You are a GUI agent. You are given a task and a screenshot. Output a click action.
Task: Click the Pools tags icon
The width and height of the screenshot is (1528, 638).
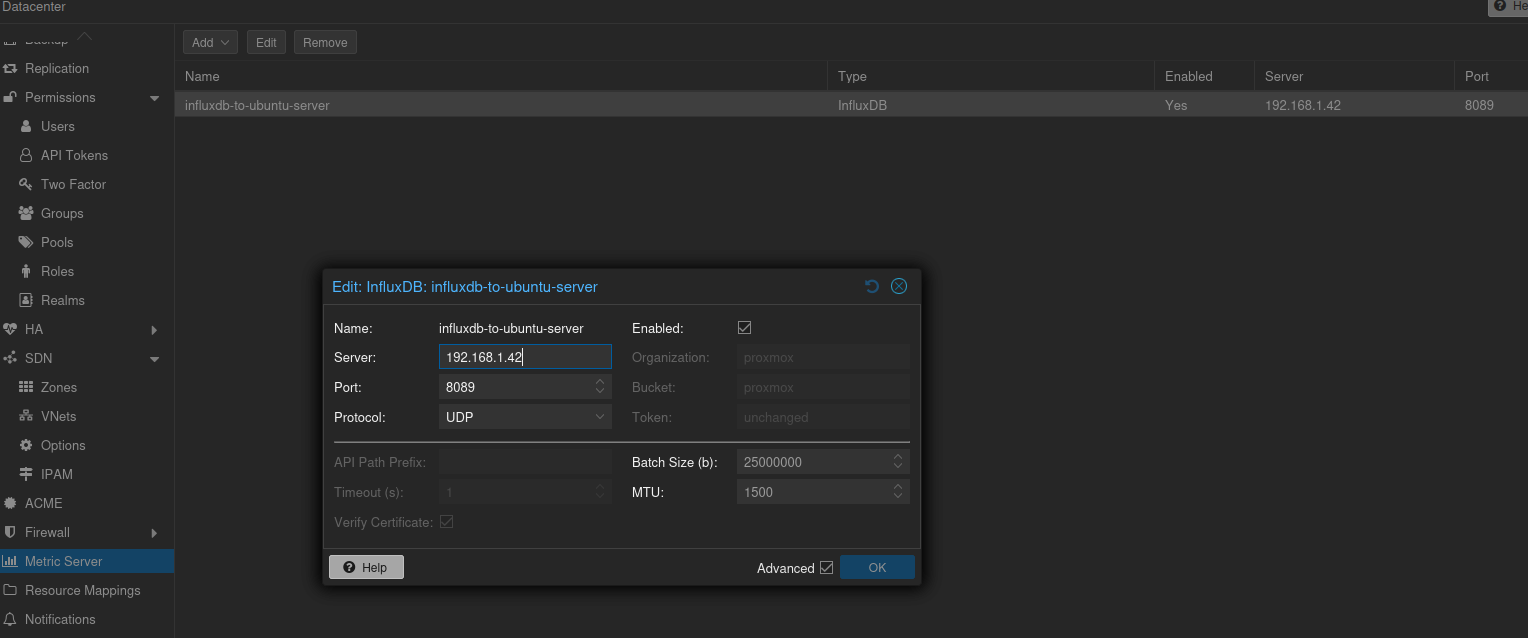(26, 242)
